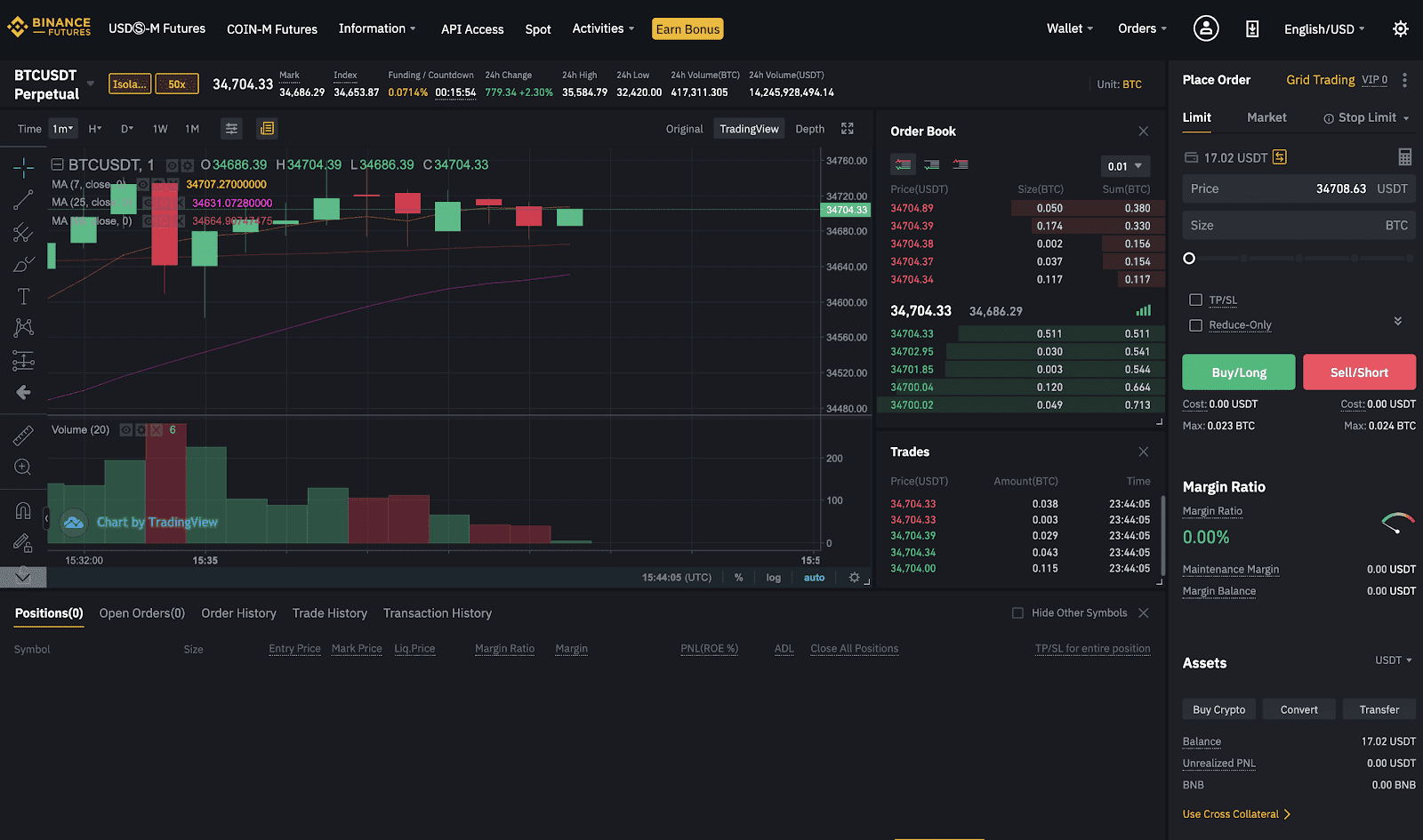Viewport: 1423px width, 840px height.
Task: Open the Activities dropdown menu
Action: (x=603, y=28)
